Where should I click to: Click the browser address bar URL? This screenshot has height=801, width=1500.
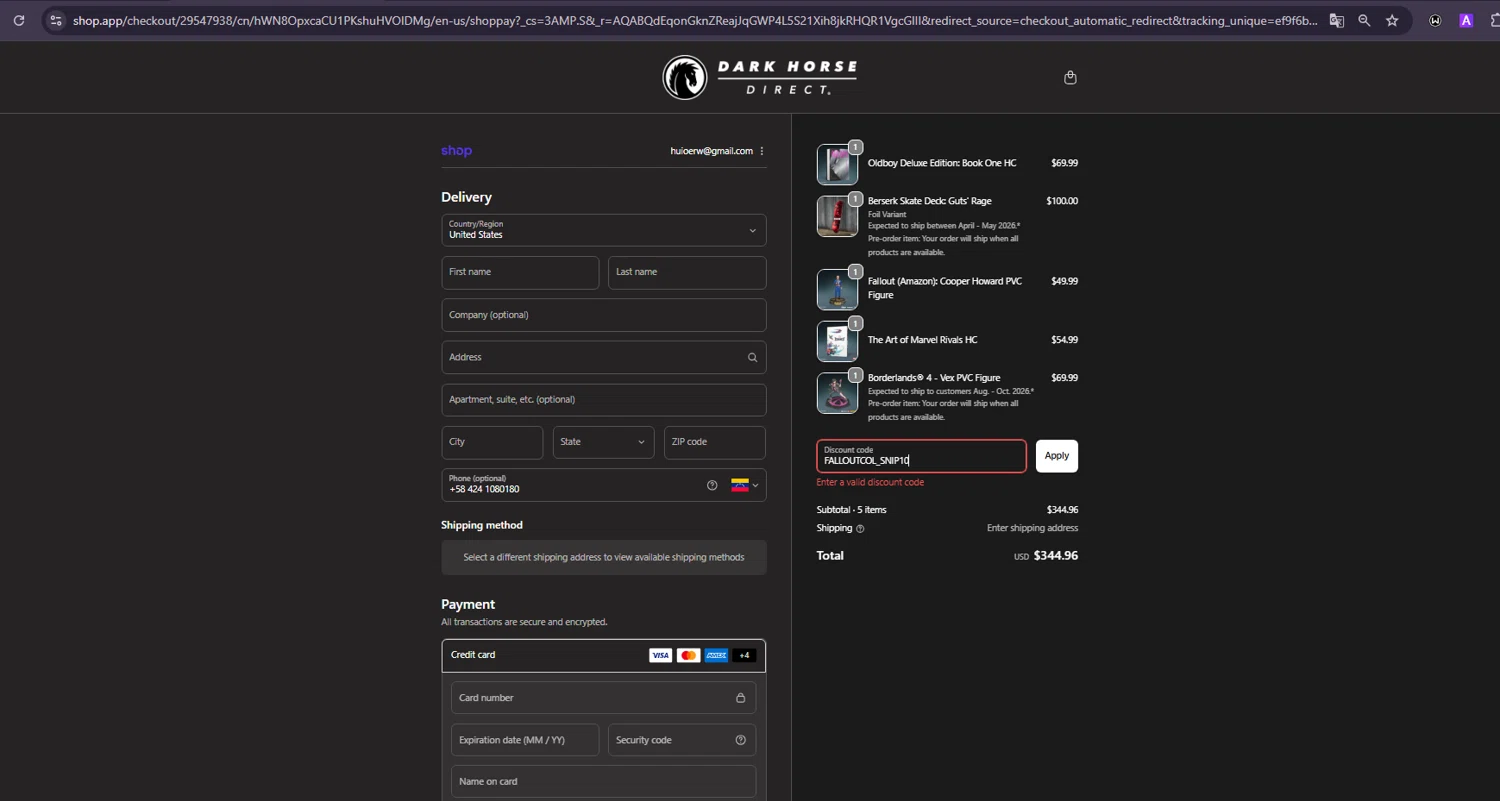point(695,20)
